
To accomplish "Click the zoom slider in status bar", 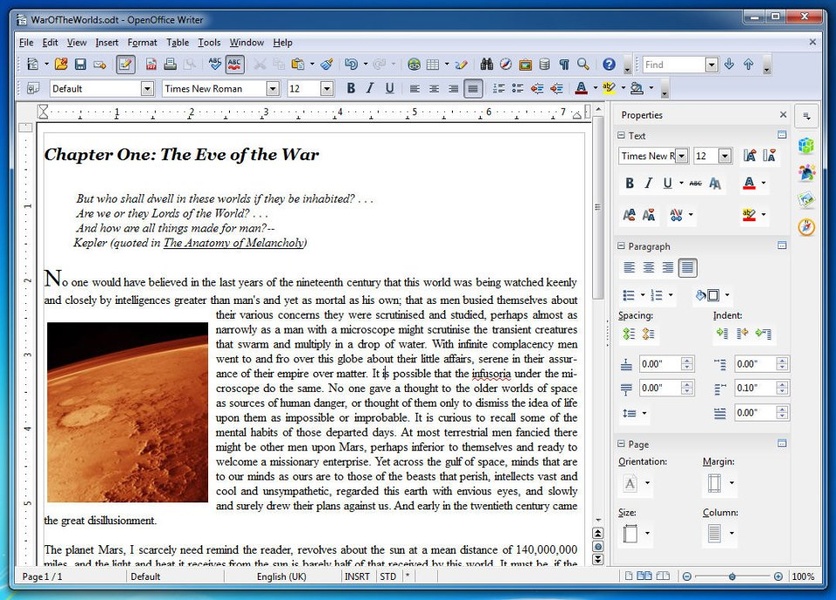I will point(733,577).
